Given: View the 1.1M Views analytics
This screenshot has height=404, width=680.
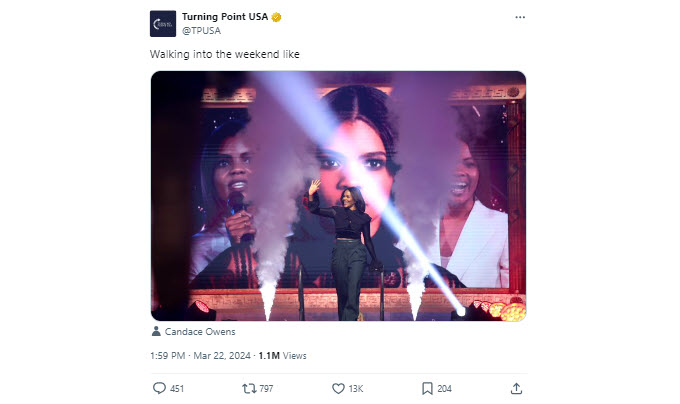Looking at the screenshot, I should click(282, 355).
